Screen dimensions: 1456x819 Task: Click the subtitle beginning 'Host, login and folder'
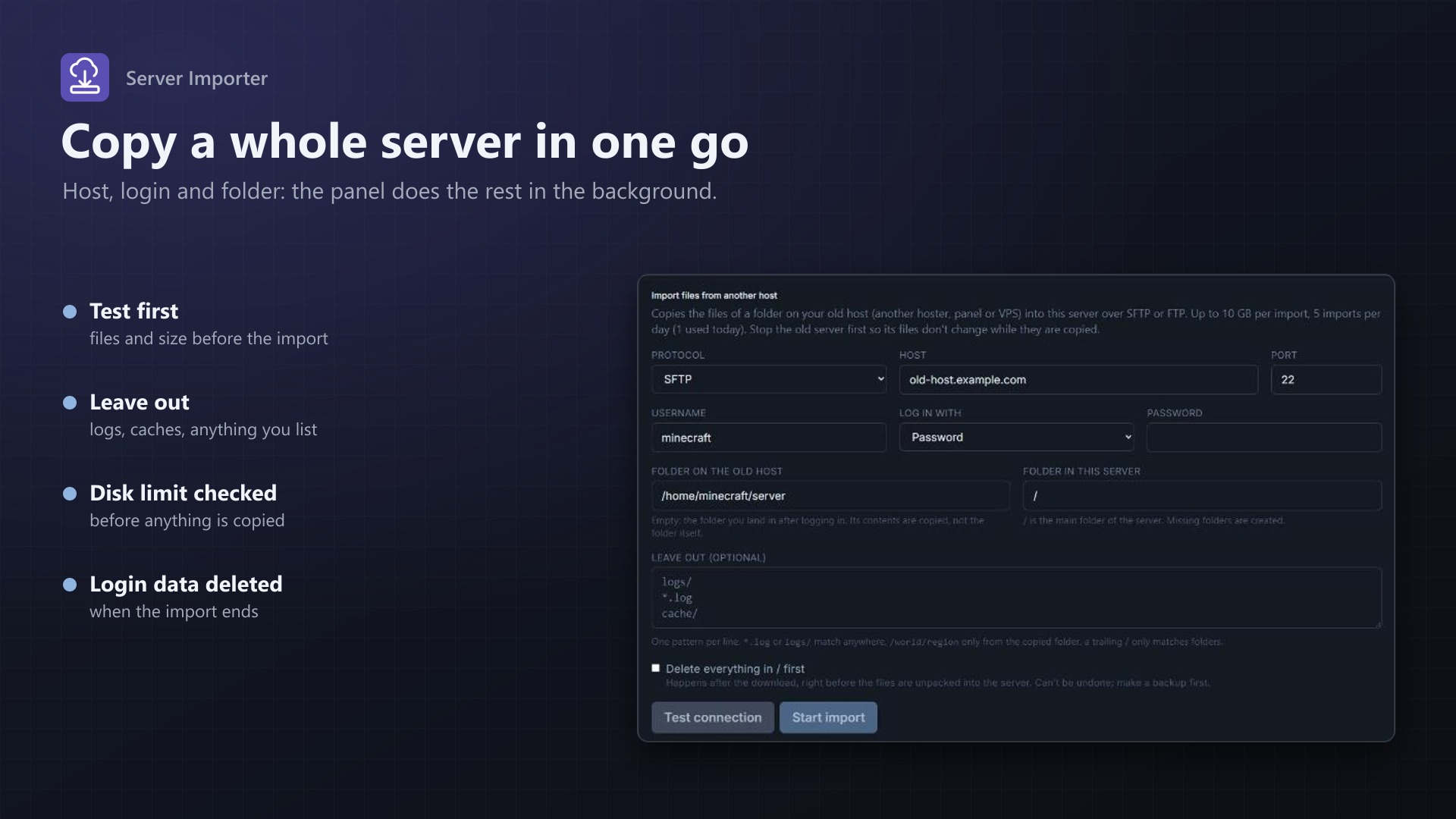[x=390, y=191]
